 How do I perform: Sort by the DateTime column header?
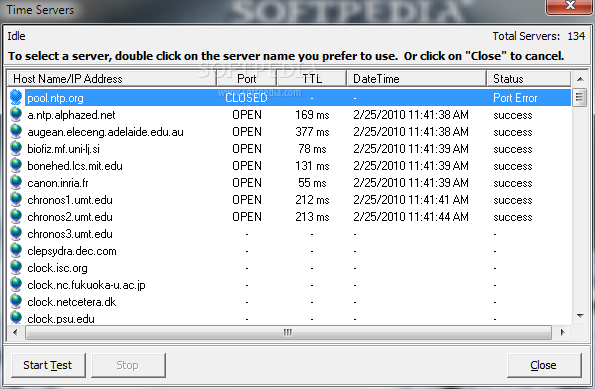pos(416,79)
